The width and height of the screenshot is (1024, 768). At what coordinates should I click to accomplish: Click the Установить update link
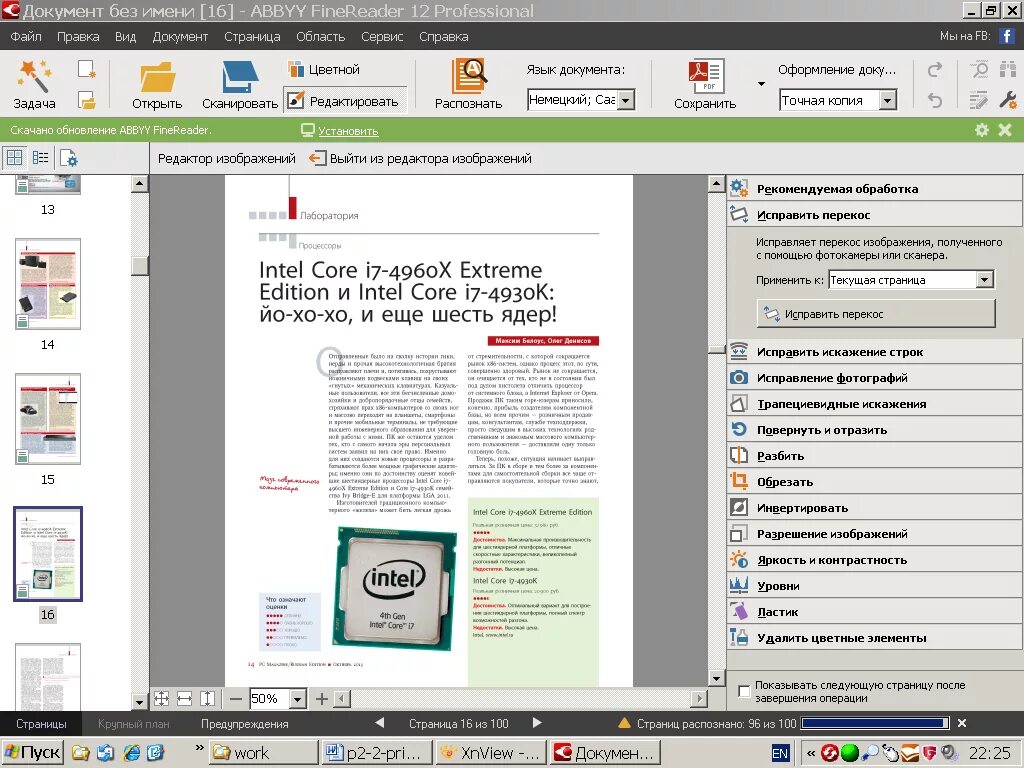click(348, 131)
